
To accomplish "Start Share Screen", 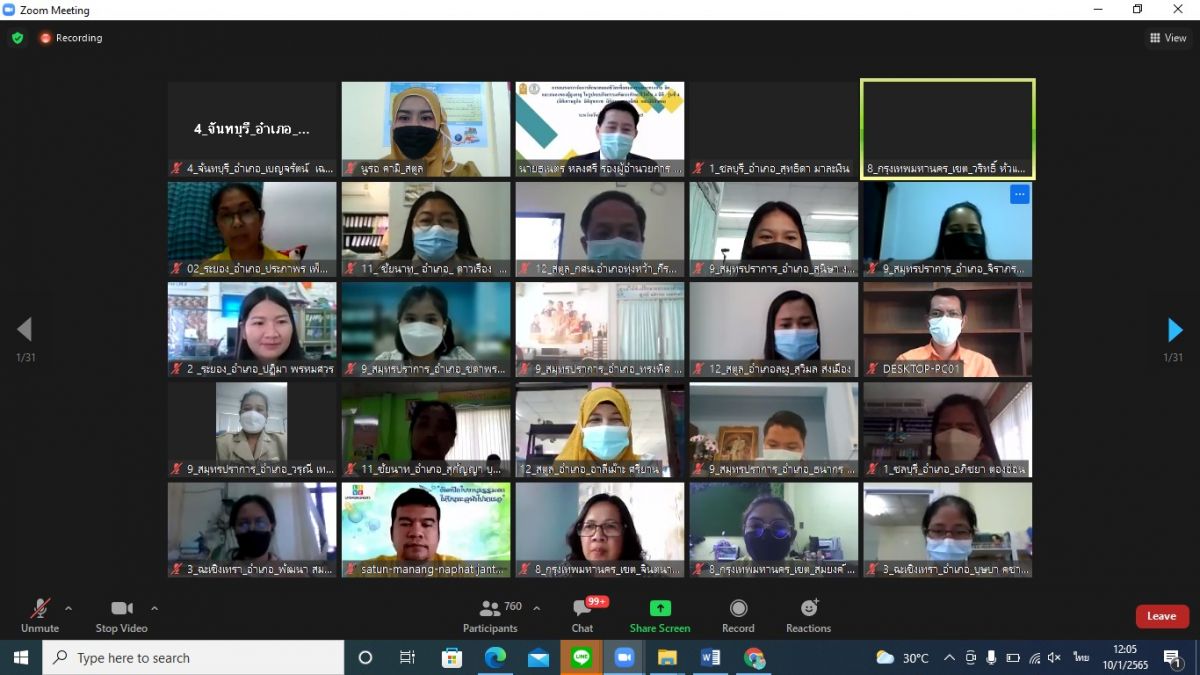I will point(660,615).
